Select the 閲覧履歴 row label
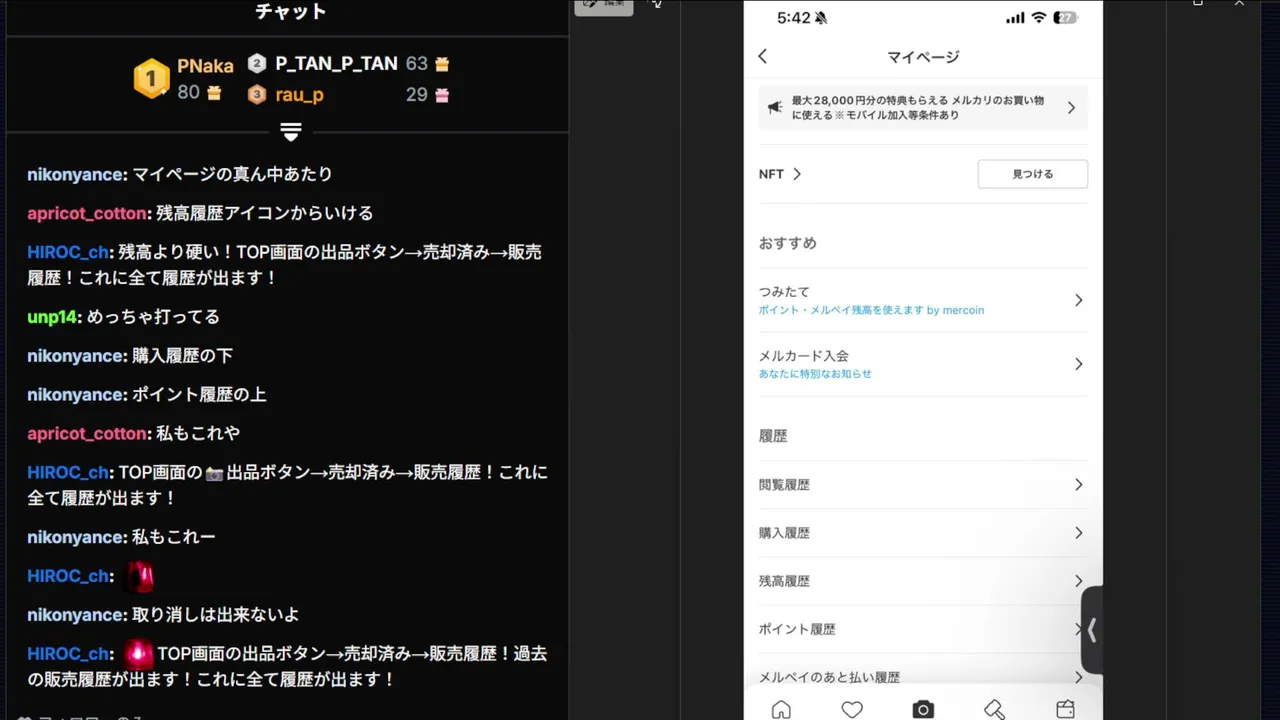The height and width of the screenshot is (720, 1280). click(x=784, y=485)
